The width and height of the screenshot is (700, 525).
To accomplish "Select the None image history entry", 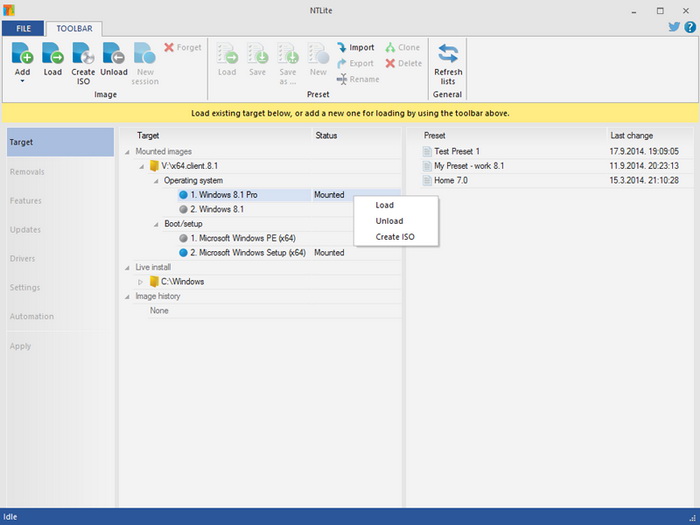I will click(x=159, y=311).
